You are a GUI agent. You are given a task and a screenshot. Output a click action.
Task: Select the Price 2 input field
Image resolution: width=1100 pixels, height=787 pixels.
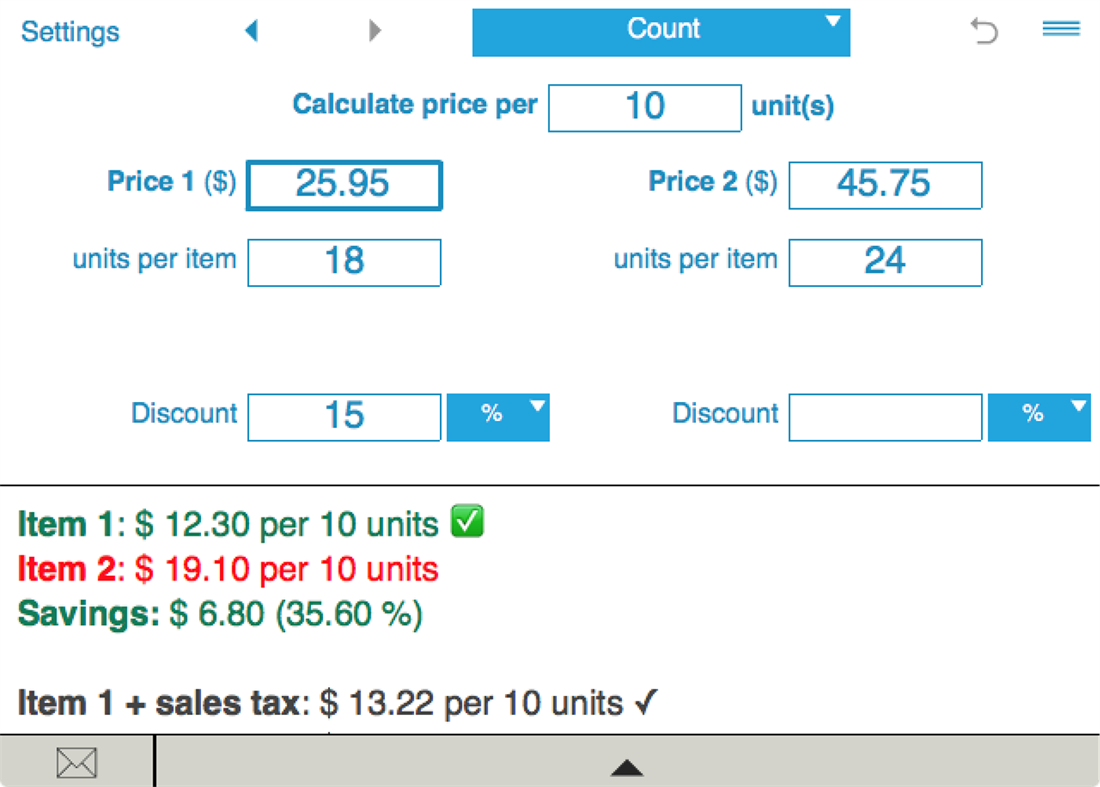[885, 185]
